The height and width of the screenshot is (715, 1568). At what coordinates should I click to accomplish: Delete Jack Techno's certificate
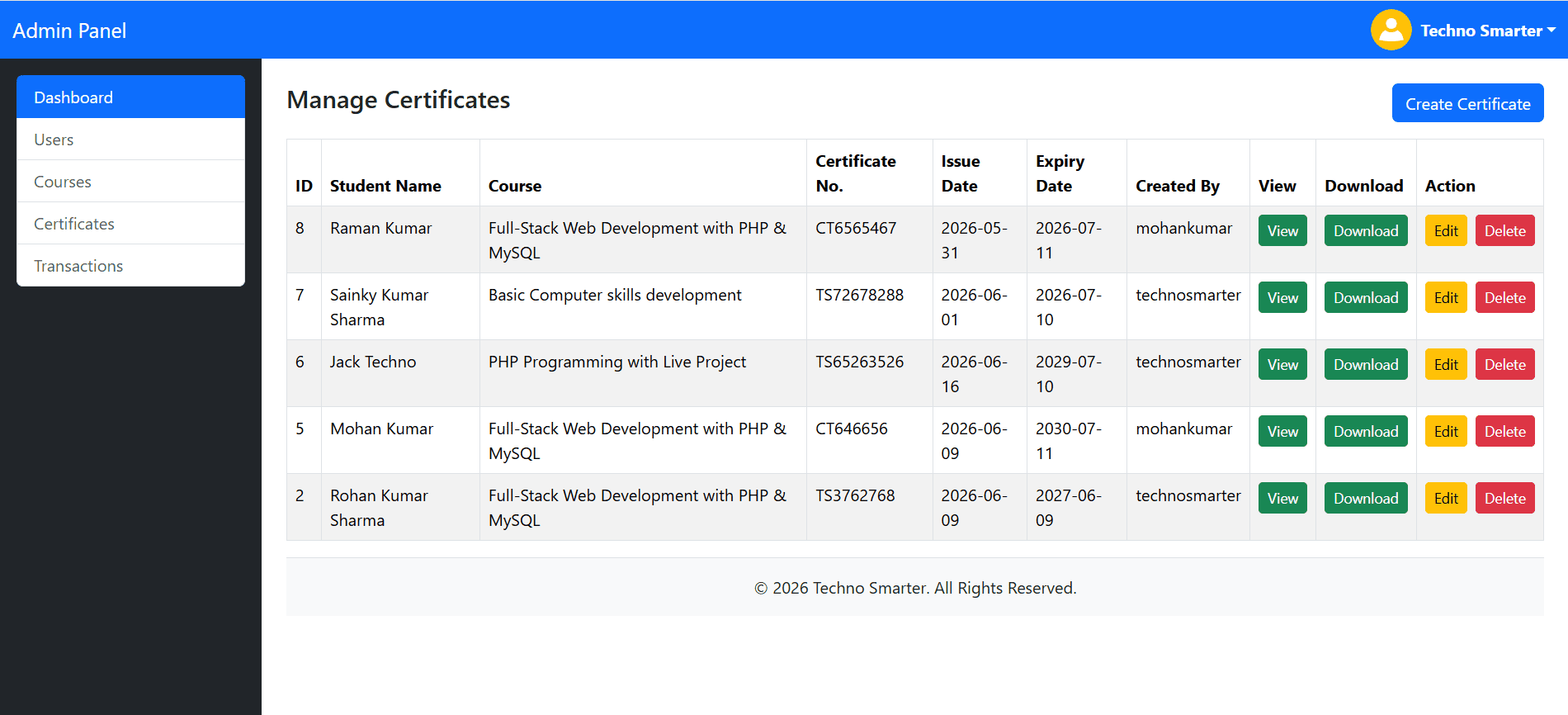(x=1504, y=365)
